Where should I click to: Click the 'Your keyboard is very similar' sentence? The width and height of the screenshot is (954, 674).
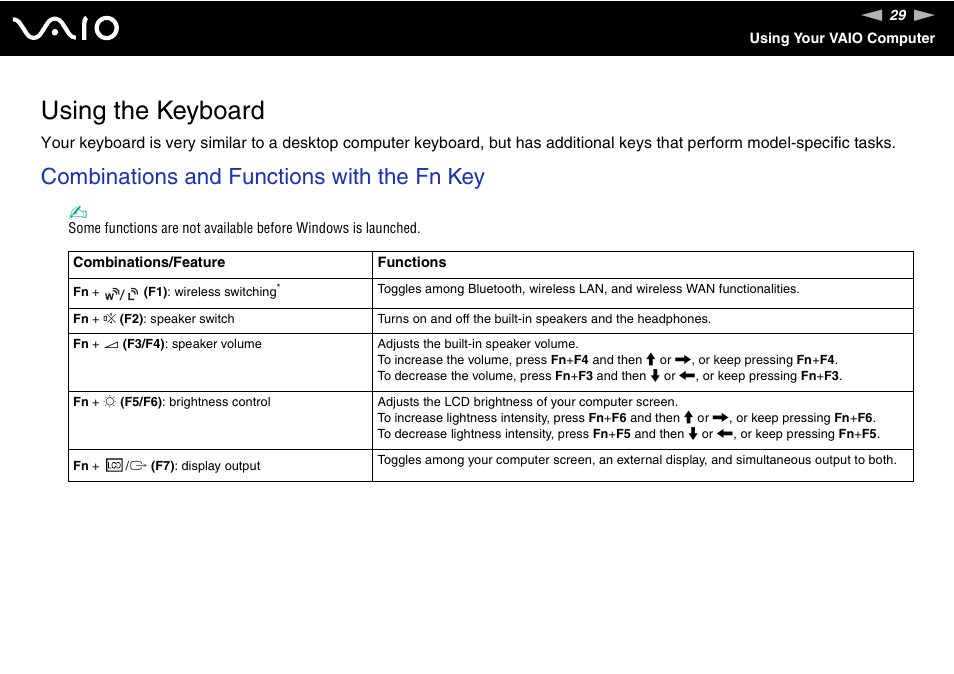pyautogui.click(x=468, y=143)
